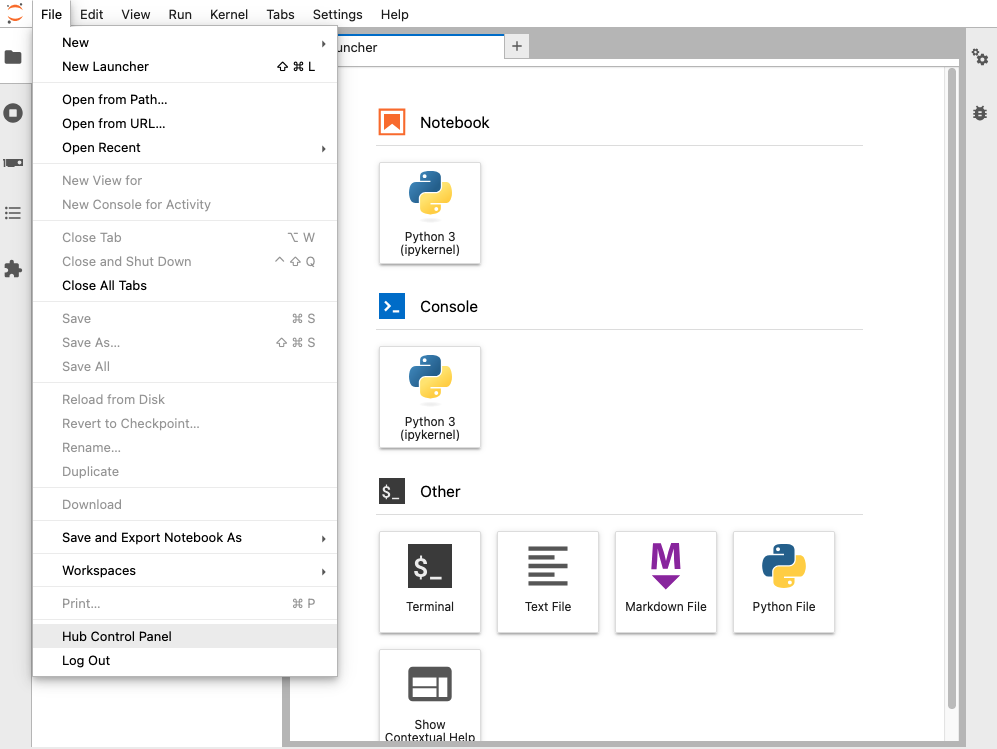Viewport: 997px width, 749px height.
Task: Choose Log Out from File menu
Action: 184,661
